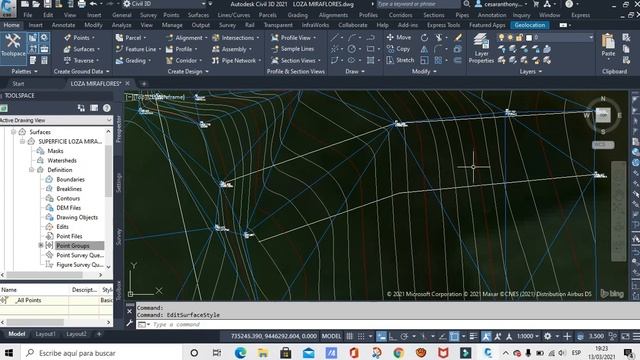Click the Rotate icon beside Move

click(424, 38)
